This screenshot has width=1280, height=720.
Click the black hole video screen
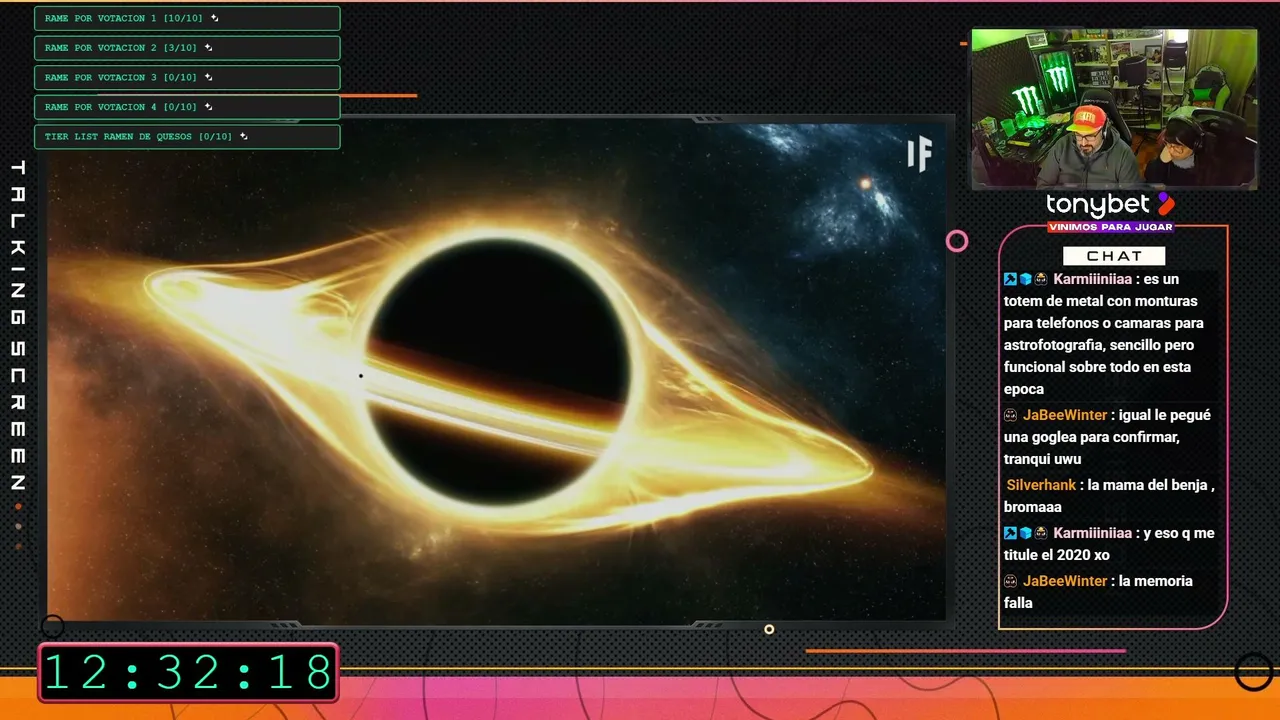click(x=496, y=370)
